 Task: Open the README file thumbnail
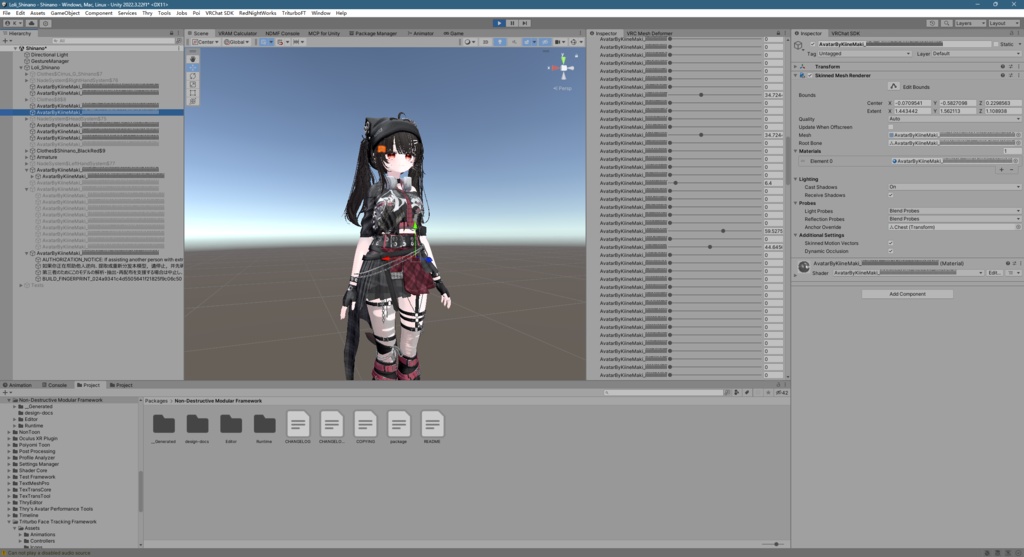pyautogui.click(x=432, y=427)
